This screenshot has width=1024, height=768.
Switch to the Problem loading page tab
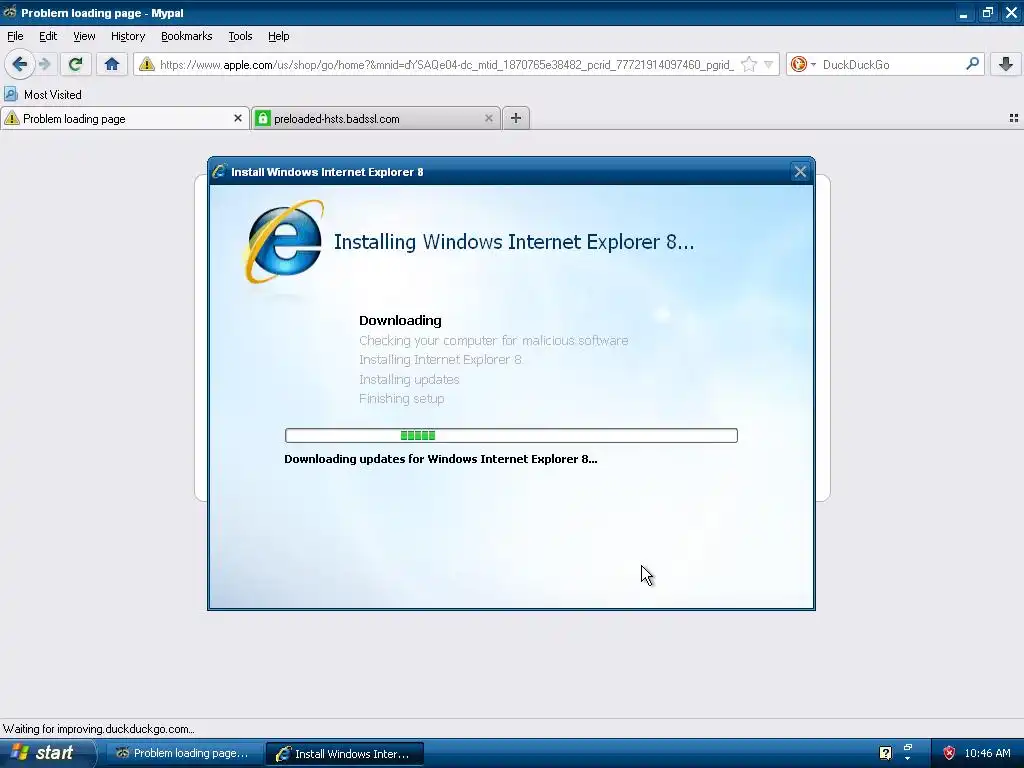(123, 118)
